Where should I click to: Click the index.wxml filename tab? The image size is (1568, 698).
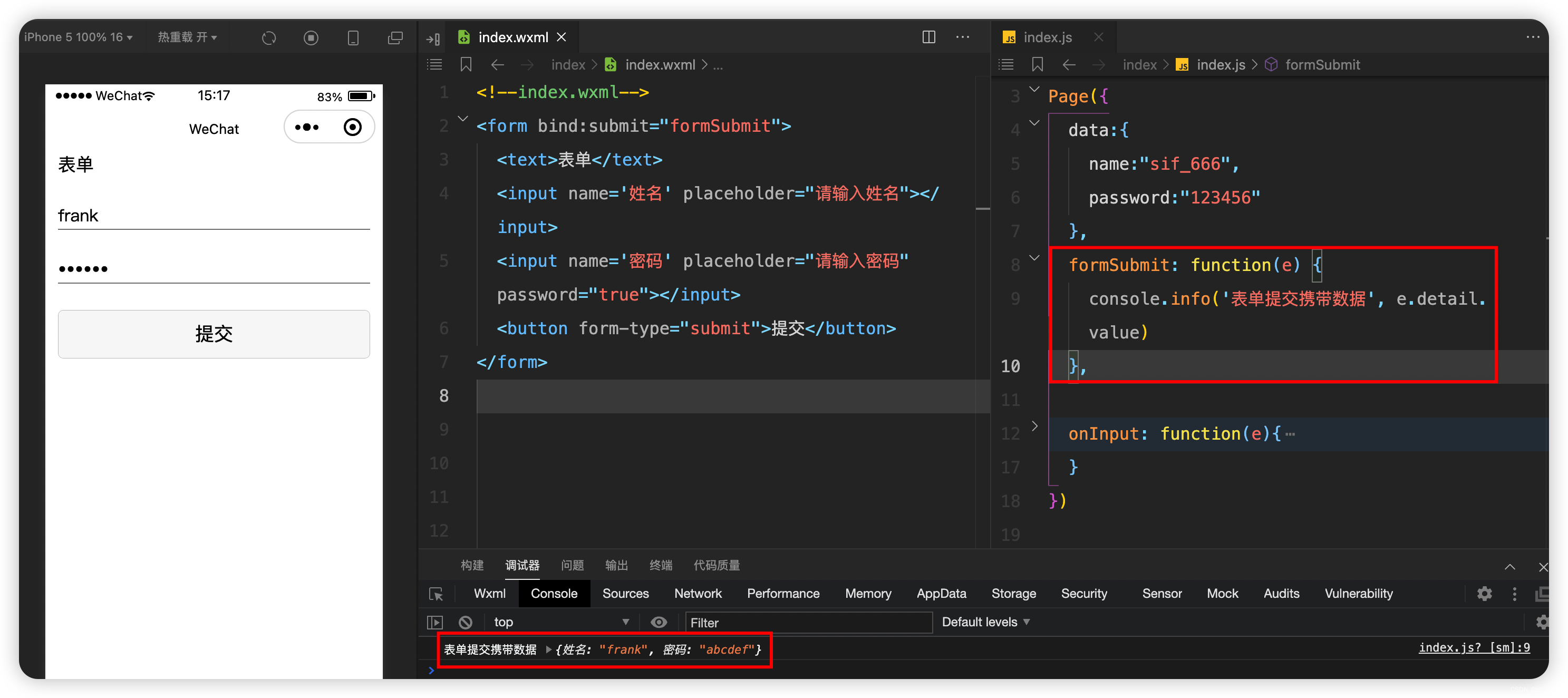(x=512, y=37)
